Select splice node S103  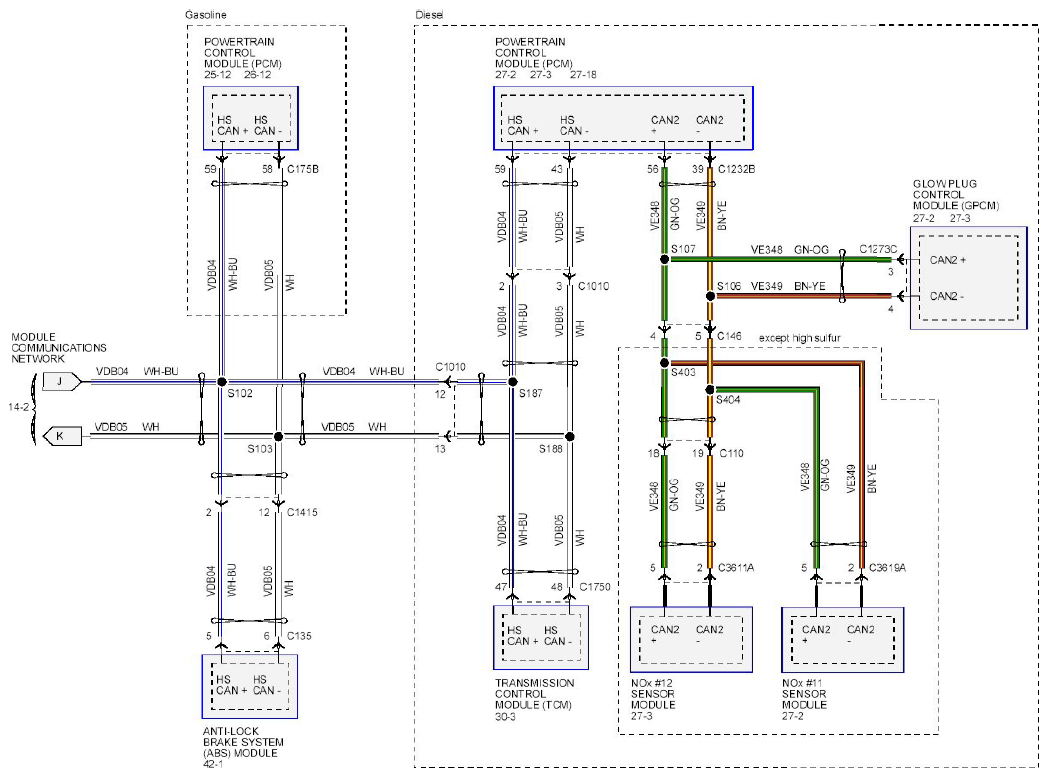coord(279,436)
